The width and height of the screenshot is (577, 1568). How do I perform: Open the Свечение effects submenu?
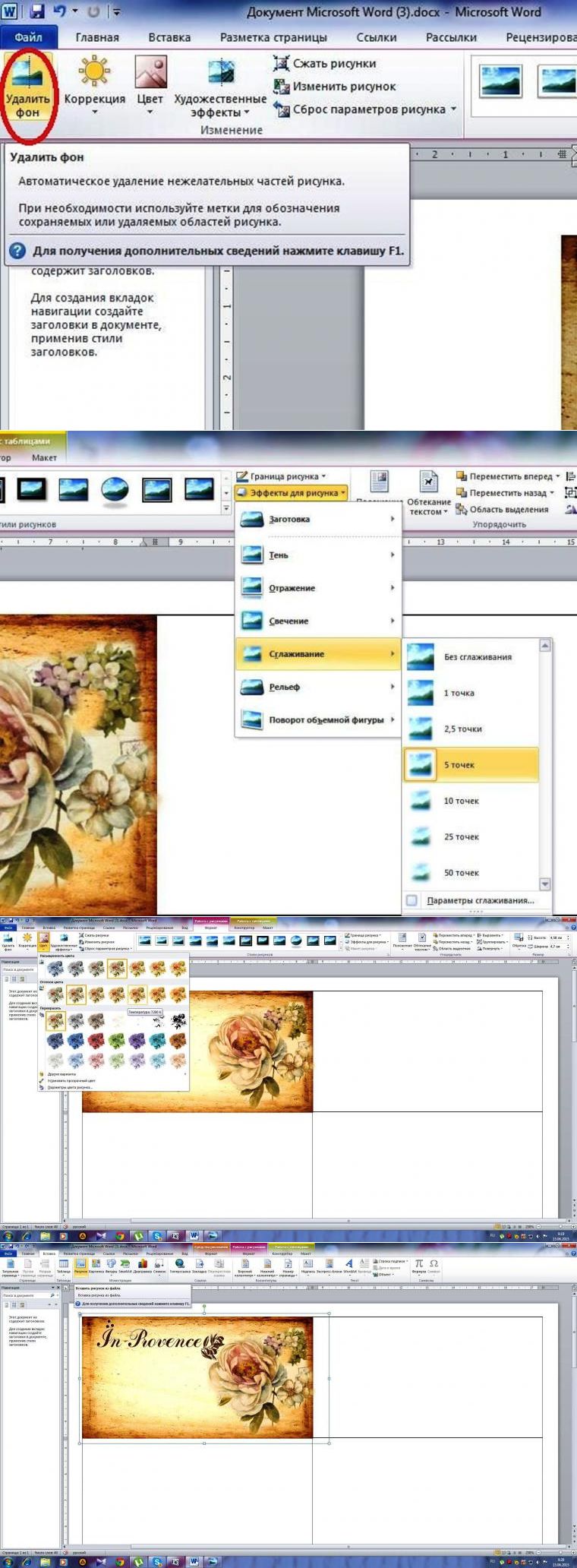click(x=317, y=621)
